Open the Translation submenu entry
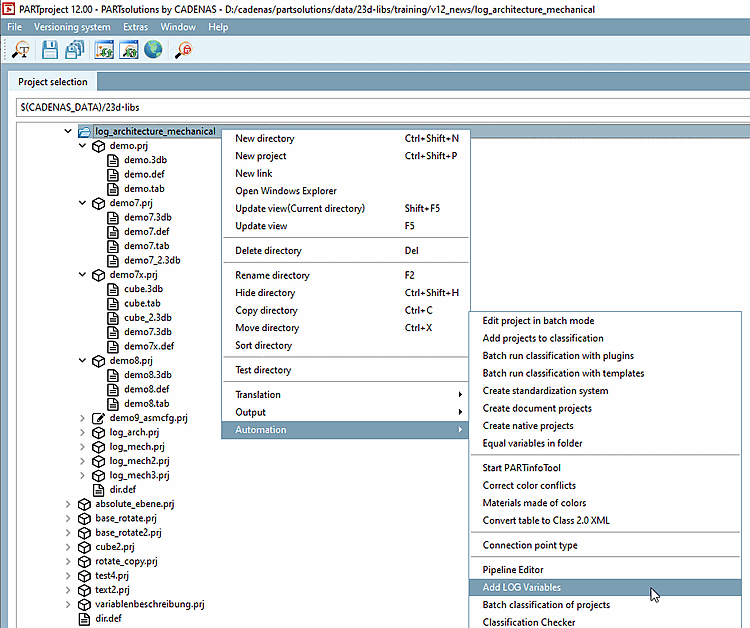This screenshot has height=628, width=750. pos(258,394)
